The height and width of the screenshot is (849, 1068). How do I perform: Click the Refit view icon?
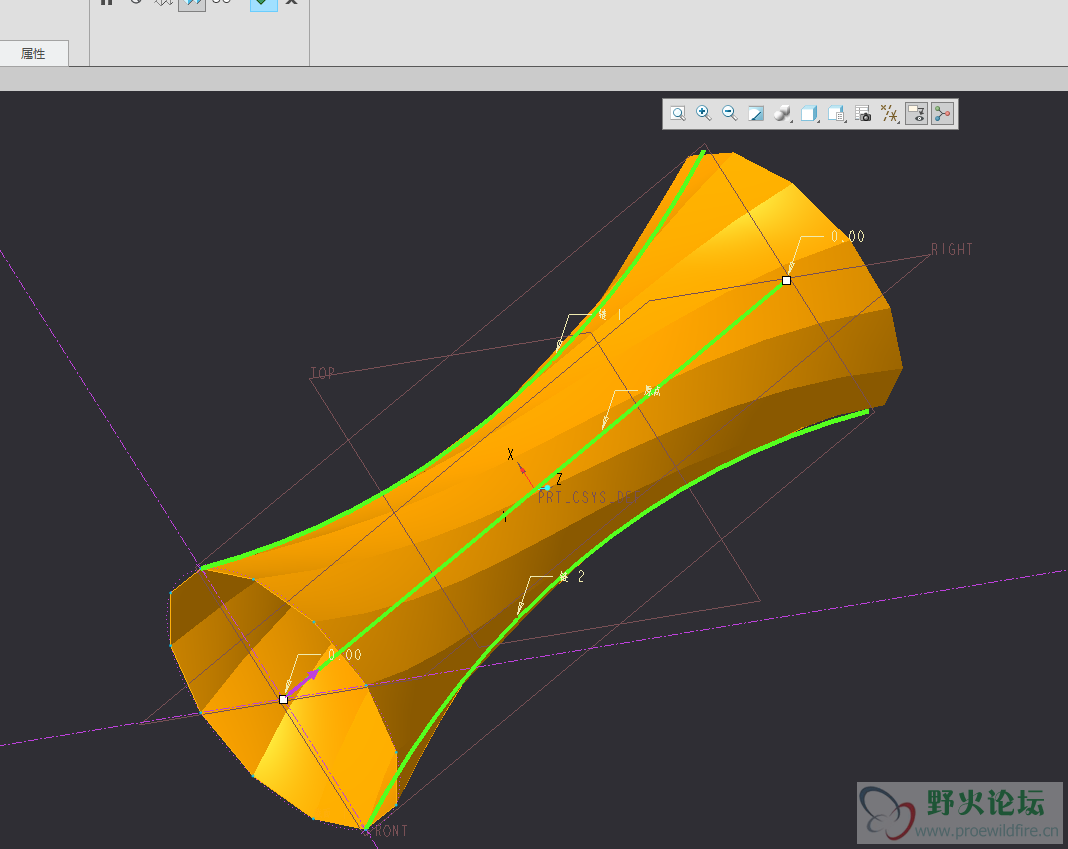point(678,114)
